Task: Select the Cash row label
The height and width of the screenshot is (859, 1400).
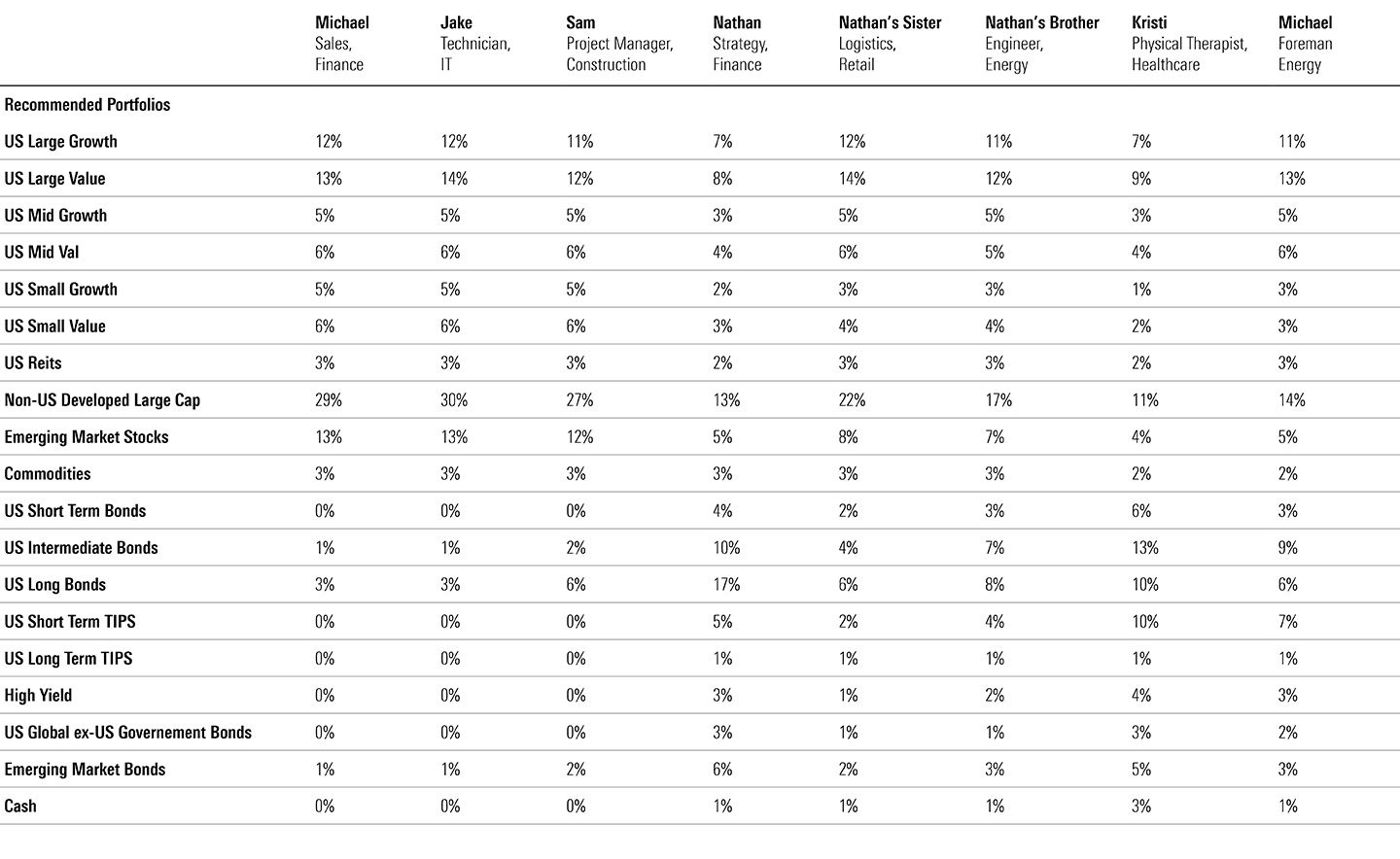Action: pyautogui.click(x=20, y=807)
